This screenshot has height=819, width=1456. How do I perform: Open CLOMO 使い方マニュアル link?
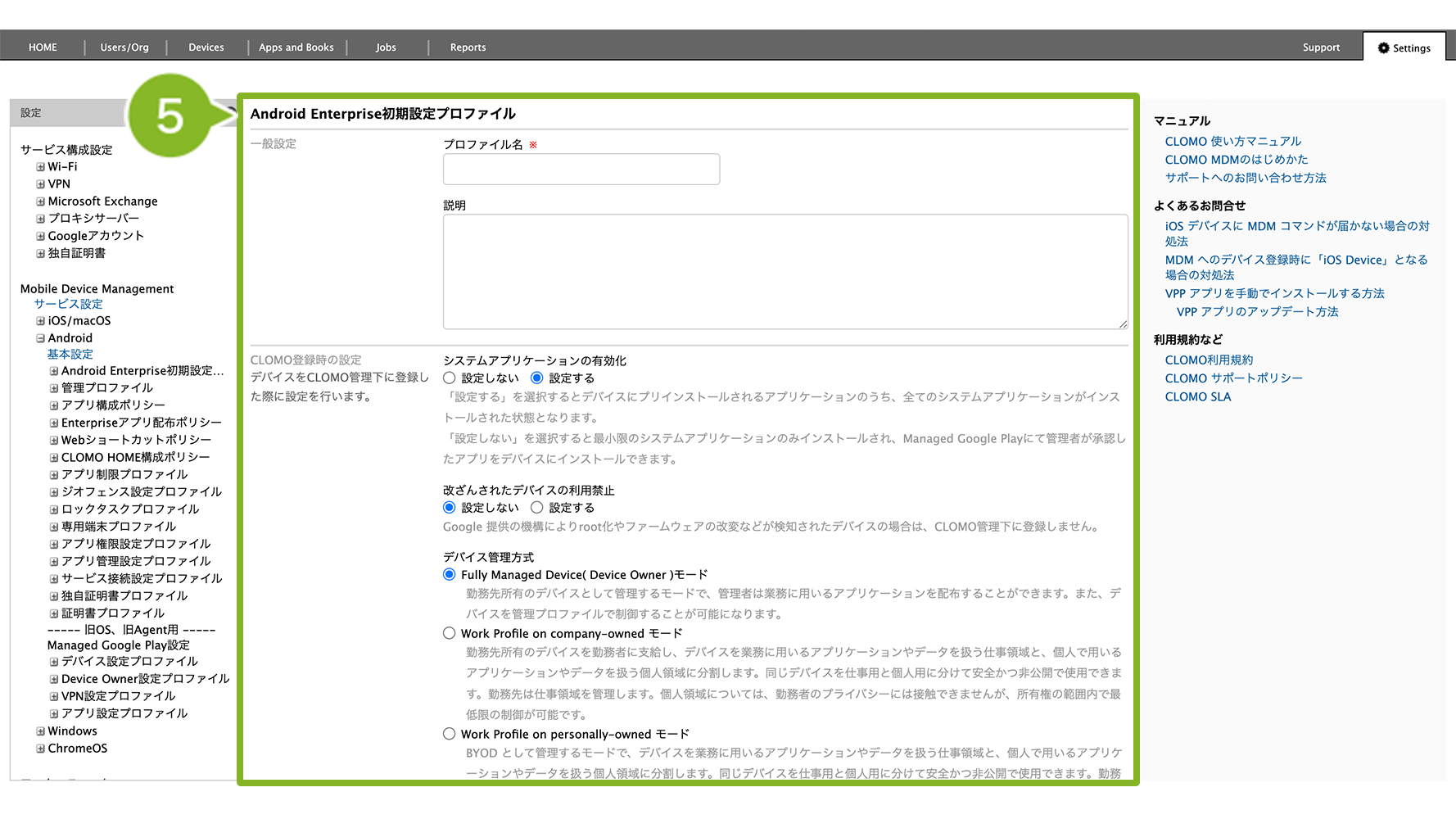coord(1232,142)
